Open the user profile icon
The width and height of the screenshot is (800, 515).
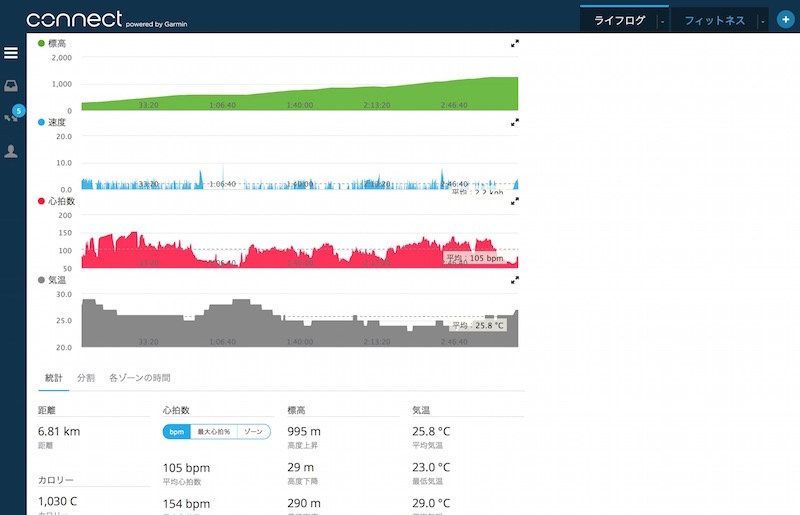pos(11,151)
